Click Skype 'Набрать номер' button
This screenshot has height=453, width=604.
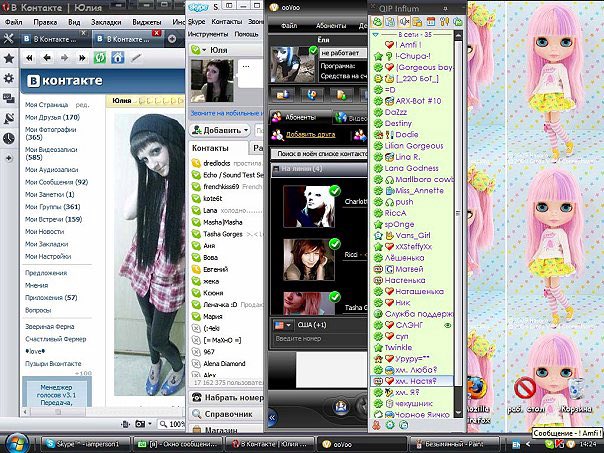point(226,398)
